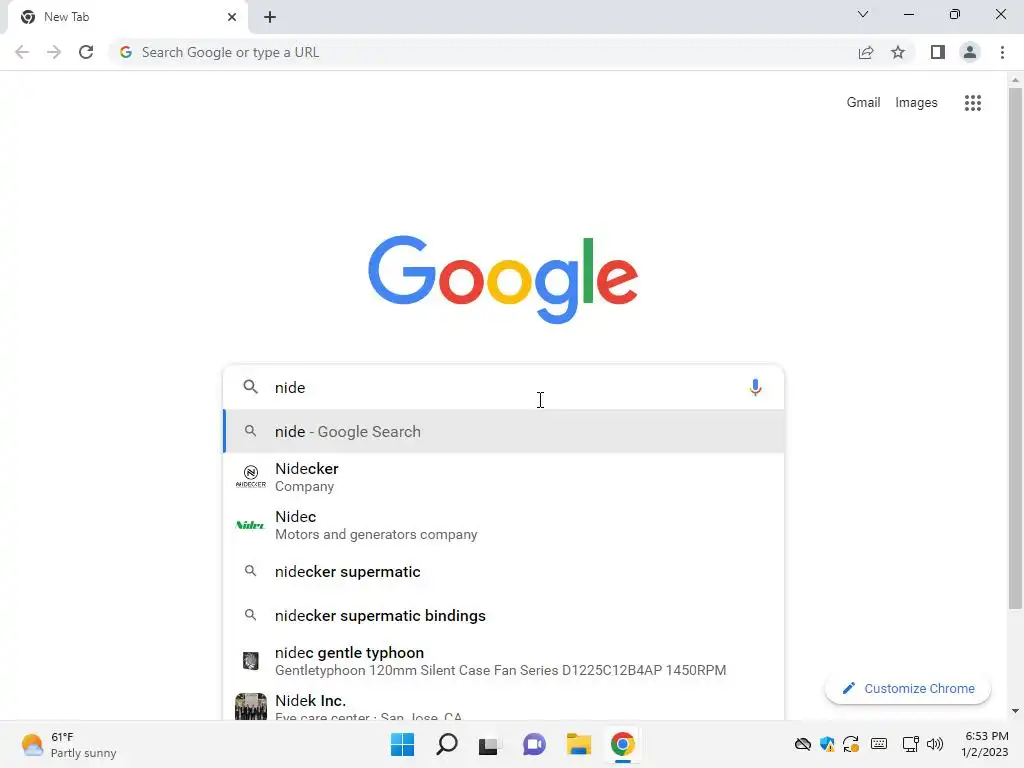The image size is (1024, 768).
Task: Select 'nide - Google Search' suggestion
Action: coord(503,432)
